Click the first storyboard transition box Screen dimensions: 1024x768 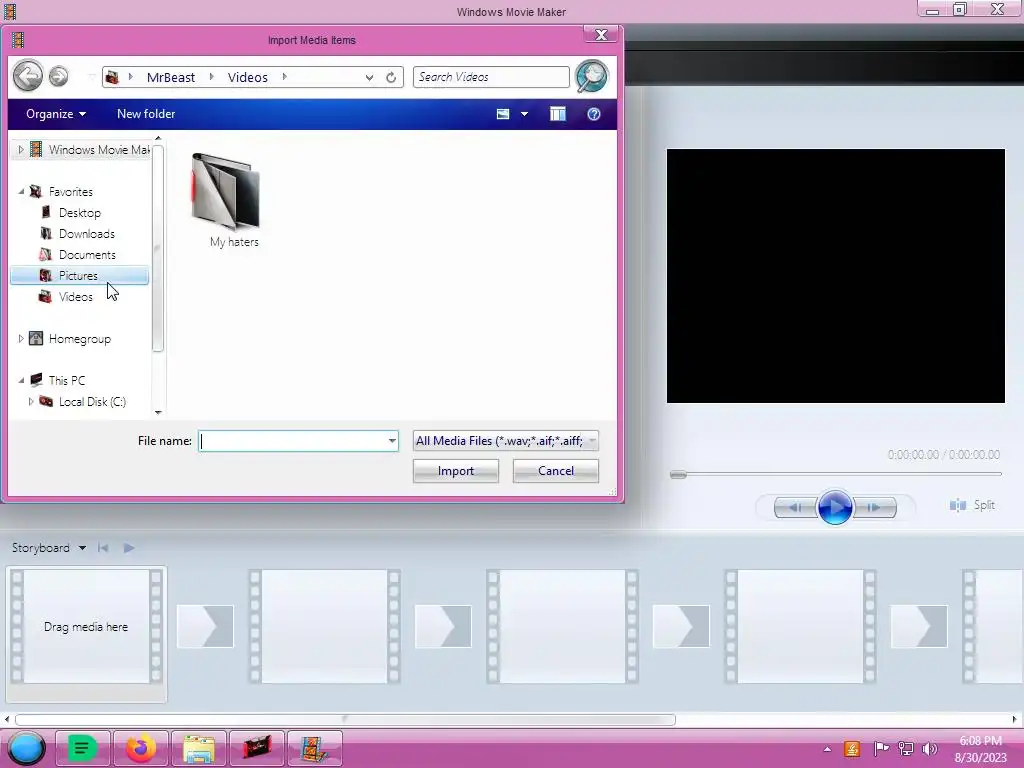[x=205, y=626]
